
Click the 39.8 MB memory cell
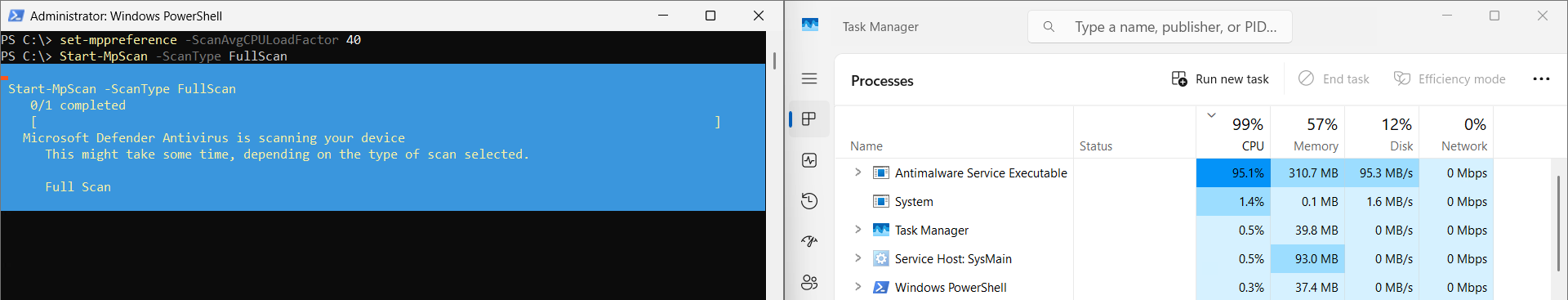(1307, 231)
